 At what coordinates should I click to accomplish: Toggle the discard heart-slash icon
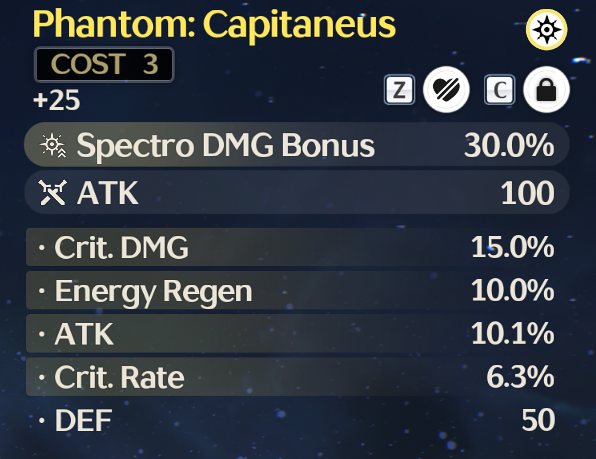(x=446, y=90)
